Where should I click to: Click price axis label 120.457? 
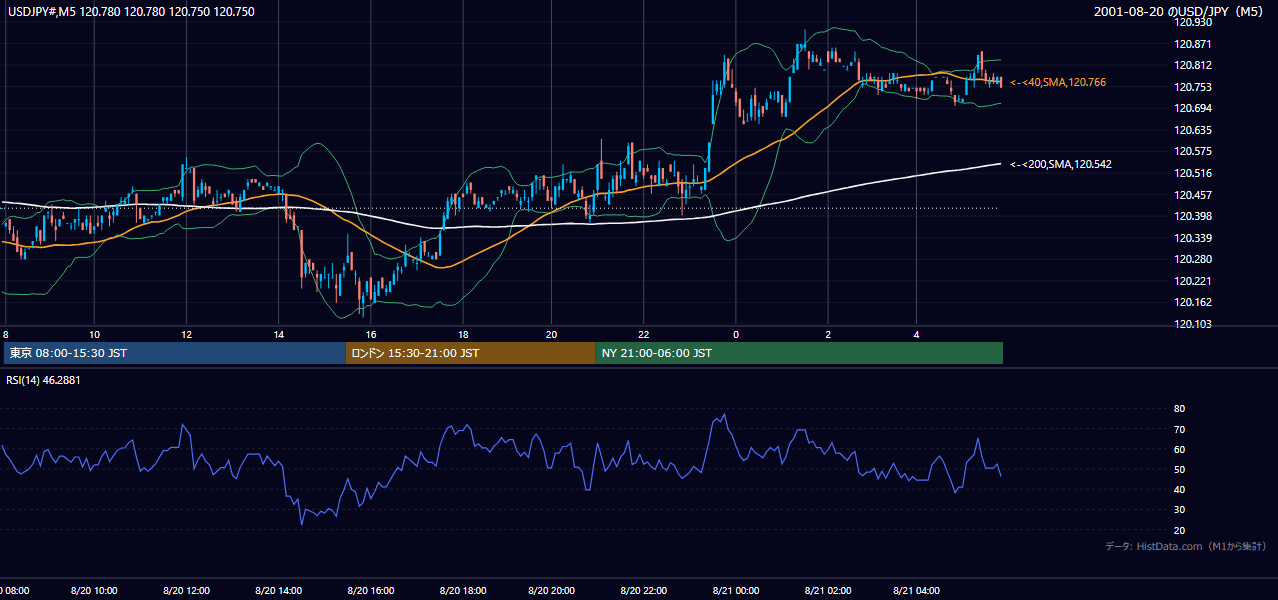[x=1193, y=195]
